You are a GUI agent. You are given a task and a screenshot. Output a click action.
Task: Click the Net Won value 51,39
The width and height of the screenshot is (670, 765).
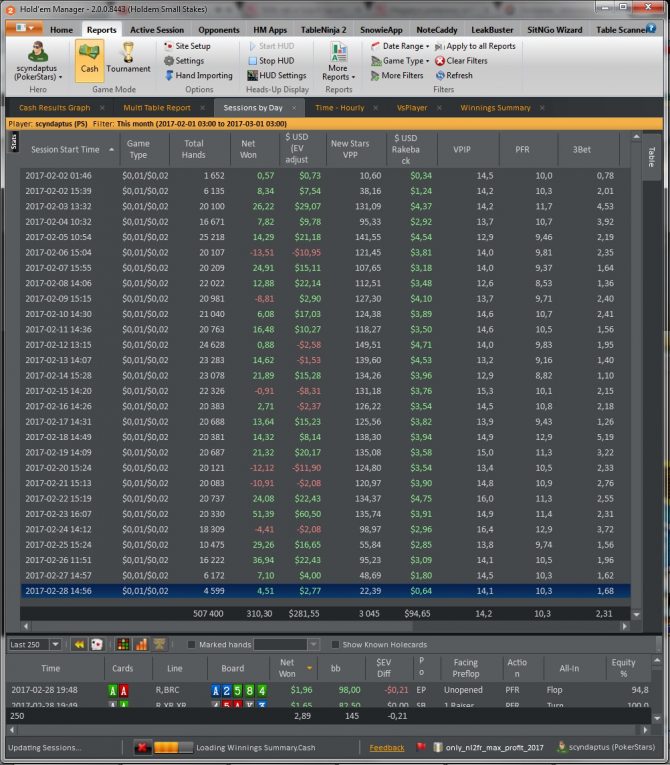(x=263, y=514)
